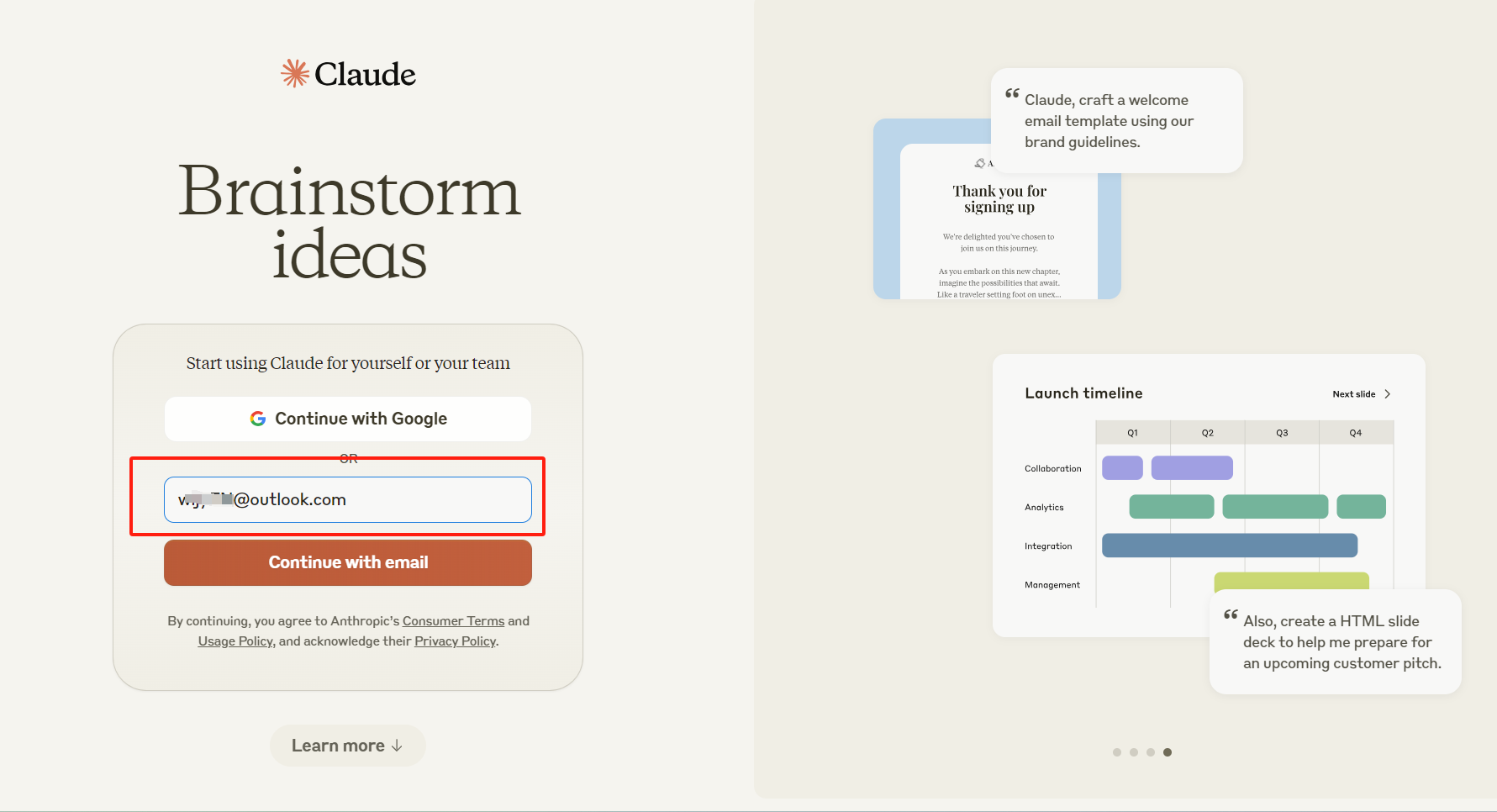Click the Claude starburst logo icon
This screenshot has width=1497, height=812.
pyautogui.click(x=295, y=73)
